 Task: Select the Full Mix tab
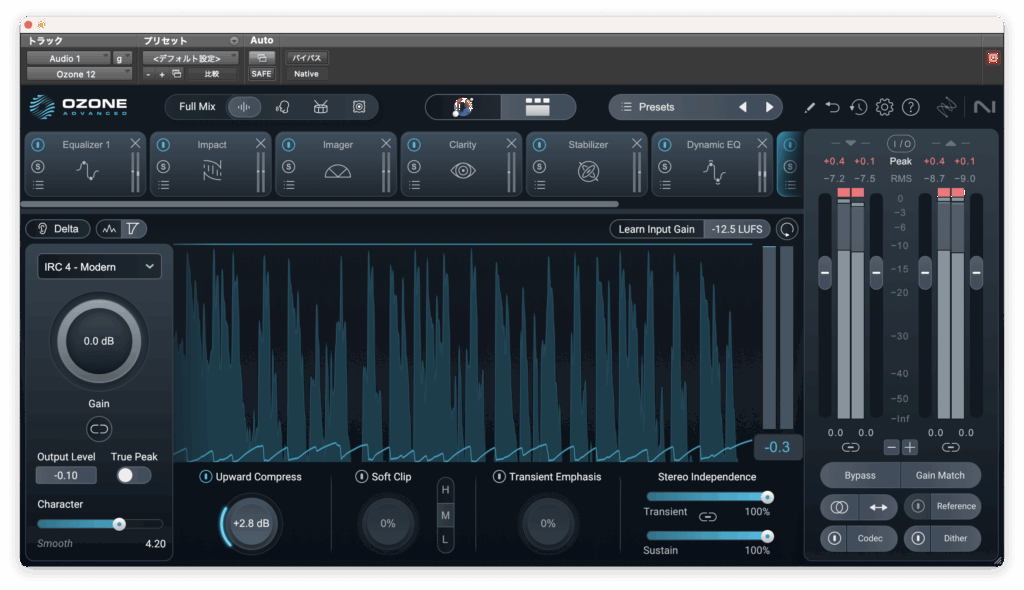[197, 107]
